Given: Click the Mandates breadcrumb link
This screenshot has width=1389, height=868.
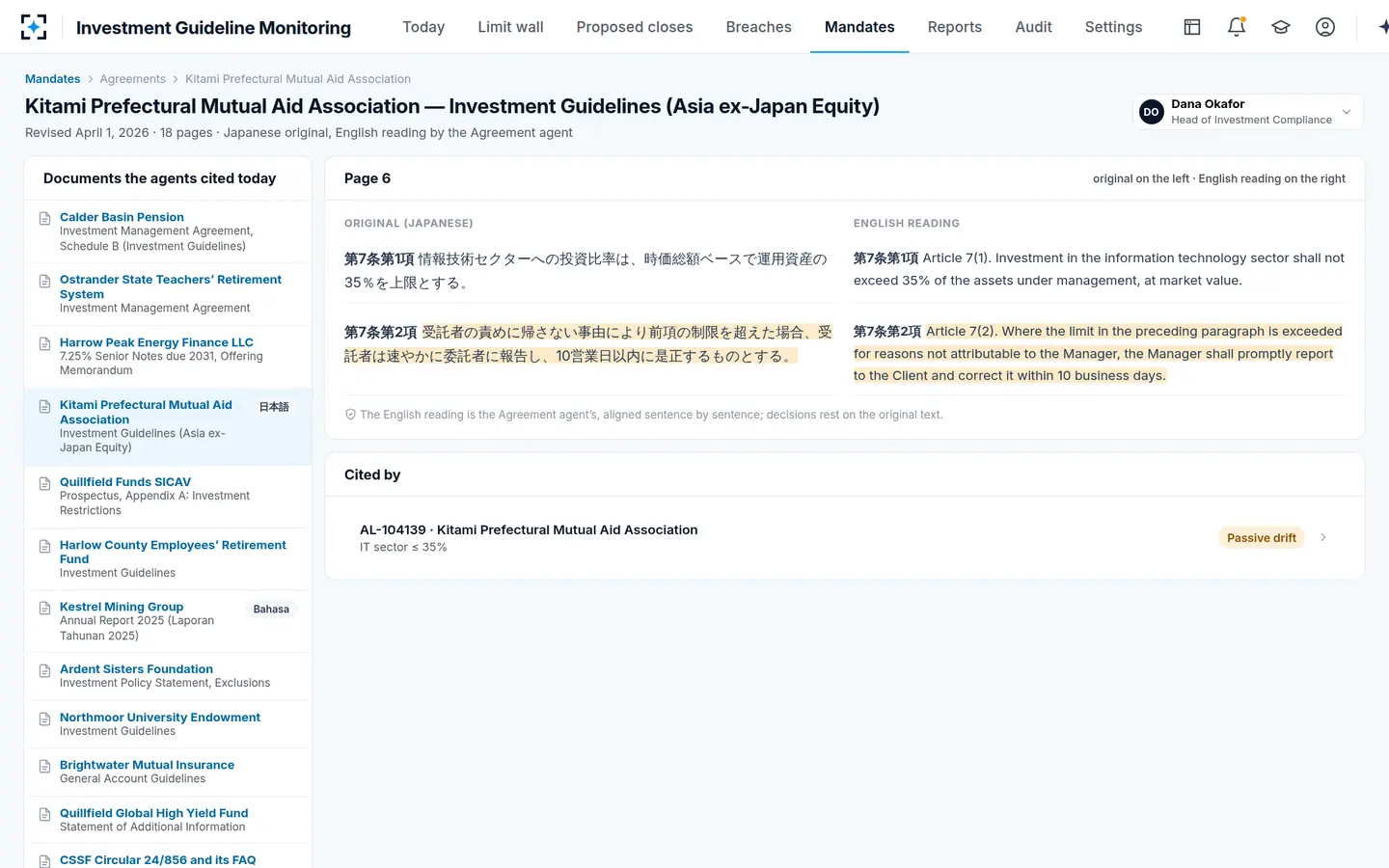Looking at the screenshot, I should (52, 79).
